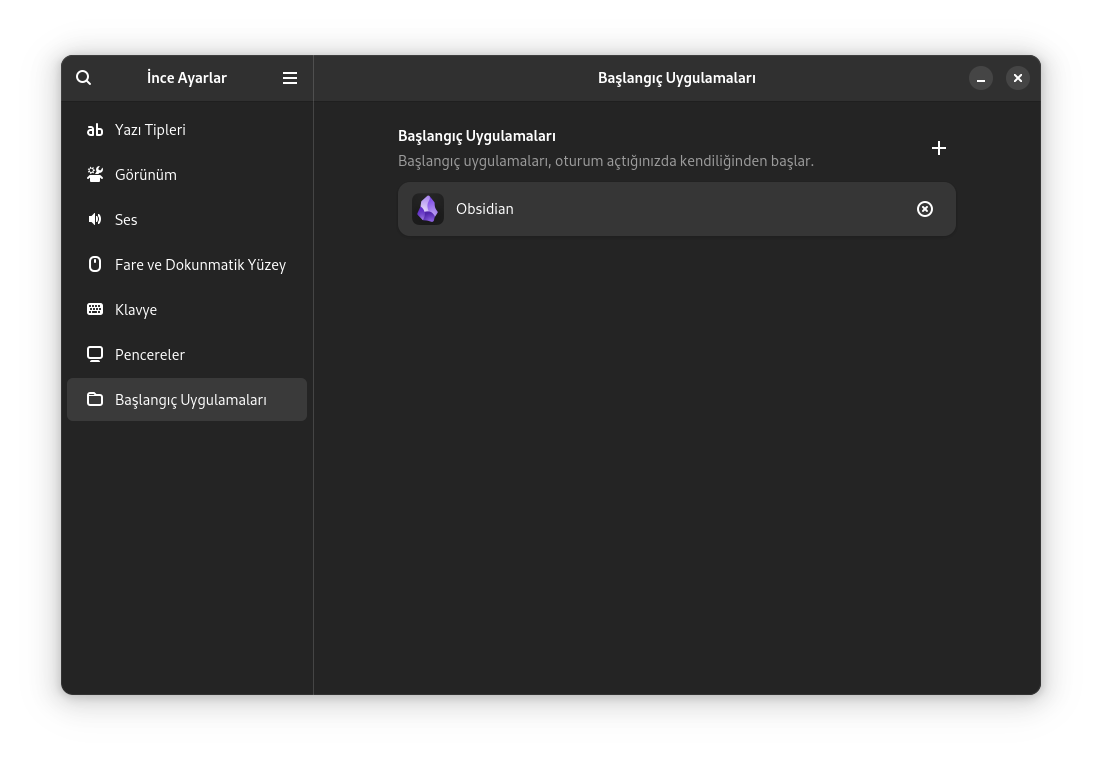
Task: Click the Obsidian app icon thumbnail
Action: coord(429,208)
